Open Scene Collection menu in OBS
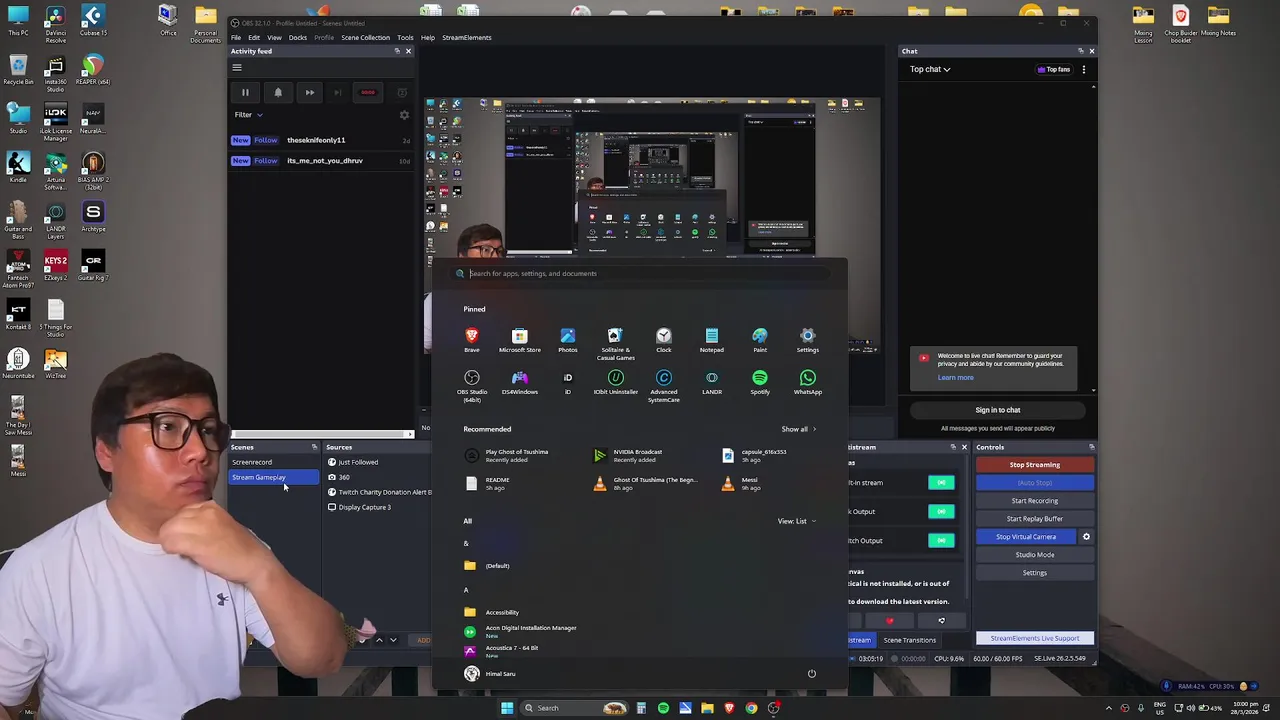This screenshot has width=1280, height=720. [365, 37]
